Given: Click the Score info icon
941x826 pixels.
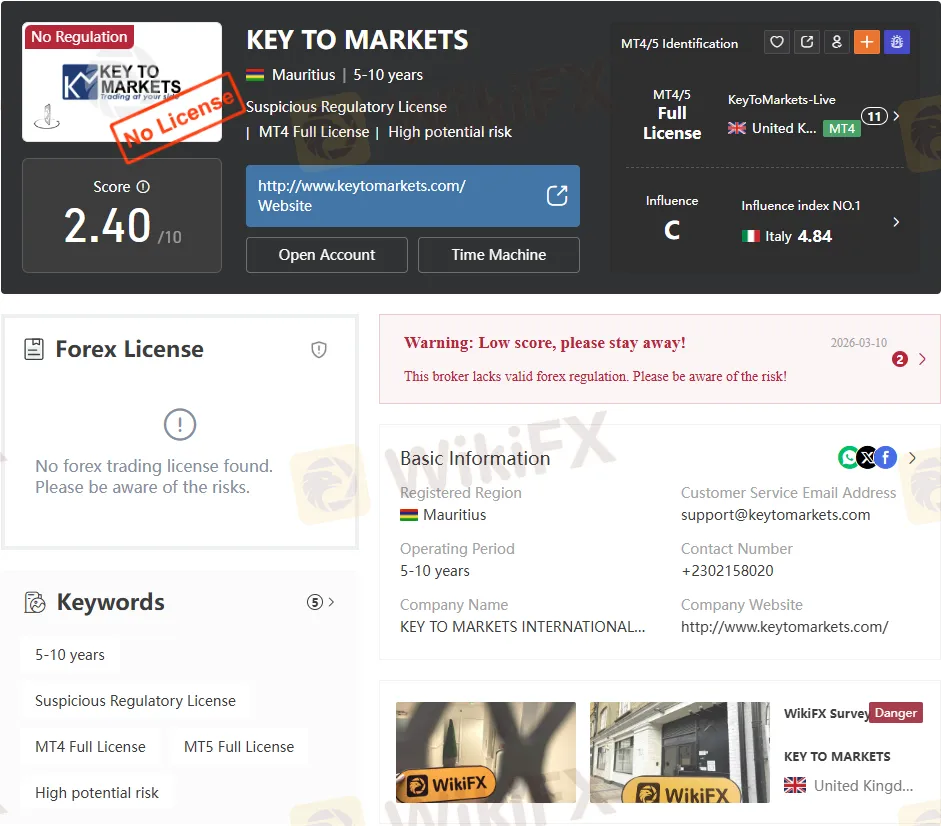Looking at the screenshot, I should [x=143, y=187].
